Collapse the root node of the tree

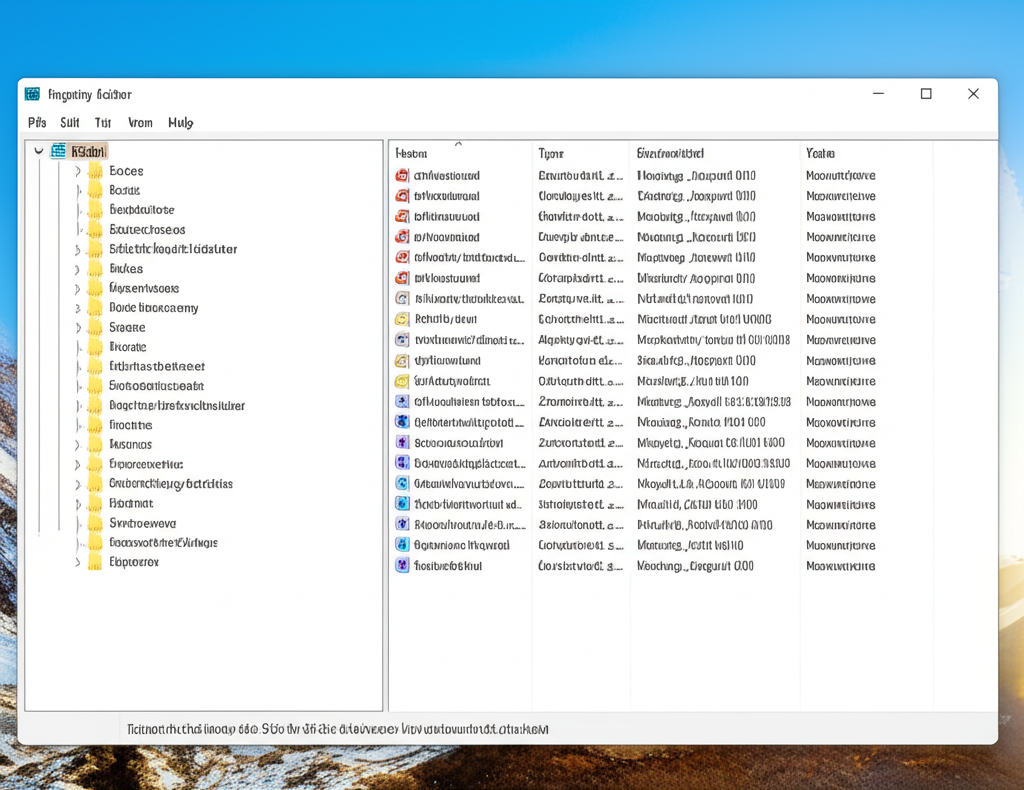tap(39, 151)
